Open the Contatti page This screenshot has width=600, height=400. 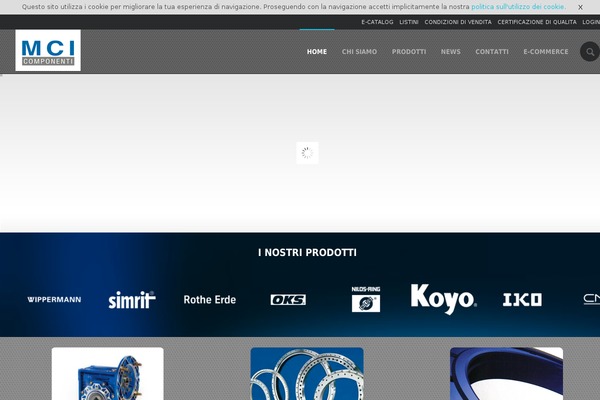coord(492,52)
